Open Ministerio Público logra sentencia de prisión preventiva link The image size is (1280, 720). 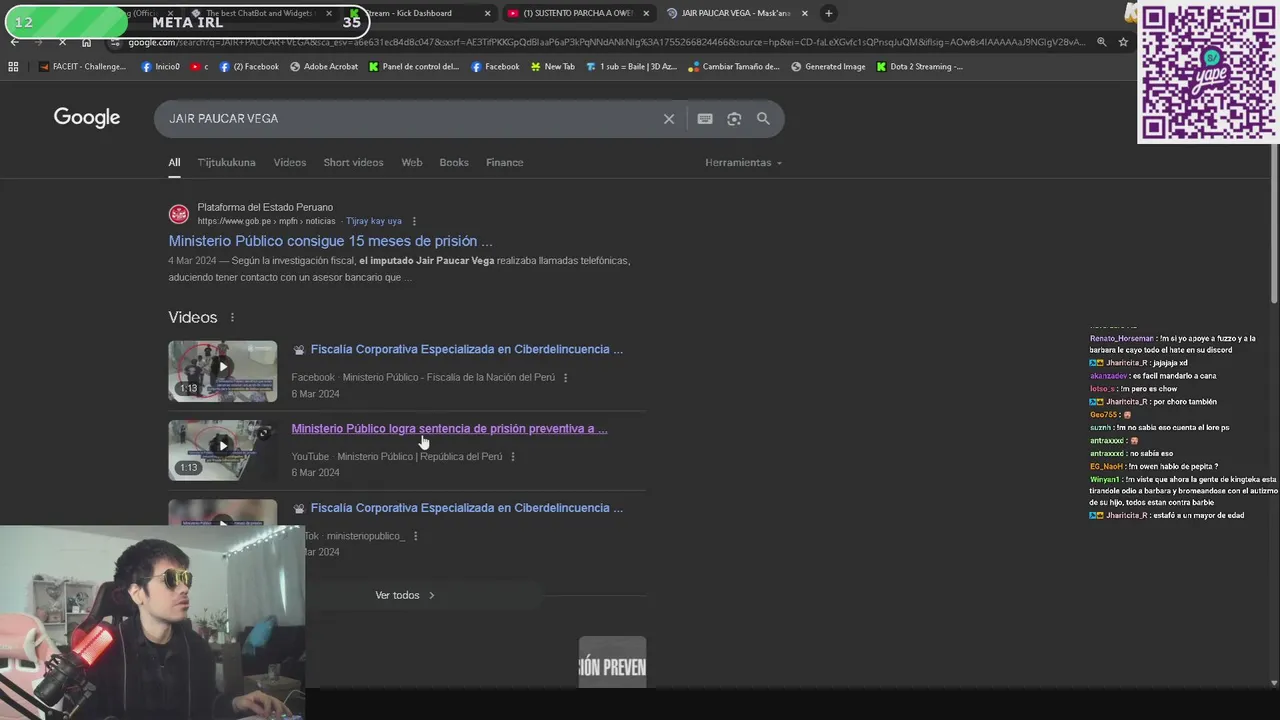[449, 428]
